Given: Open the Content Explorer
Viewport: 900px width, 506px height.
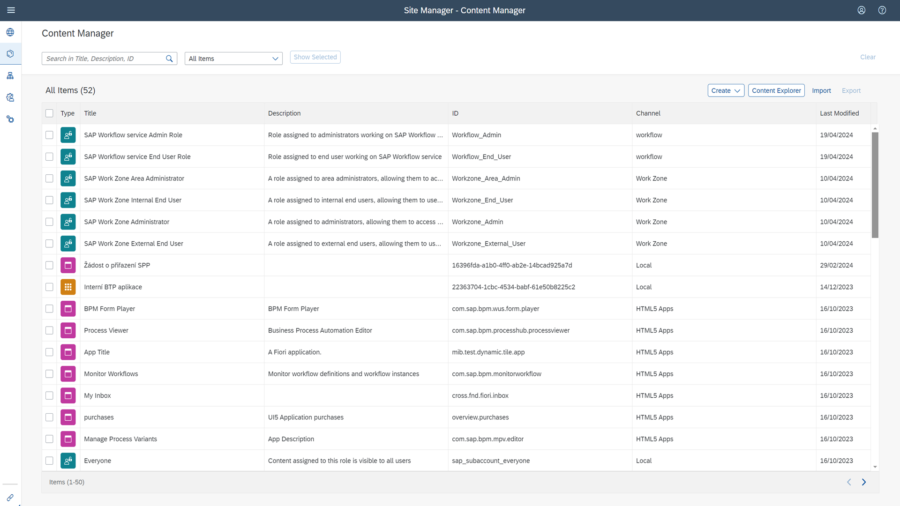Looking at the screenshot, I should pyautogui.click(x=776, y=90).
